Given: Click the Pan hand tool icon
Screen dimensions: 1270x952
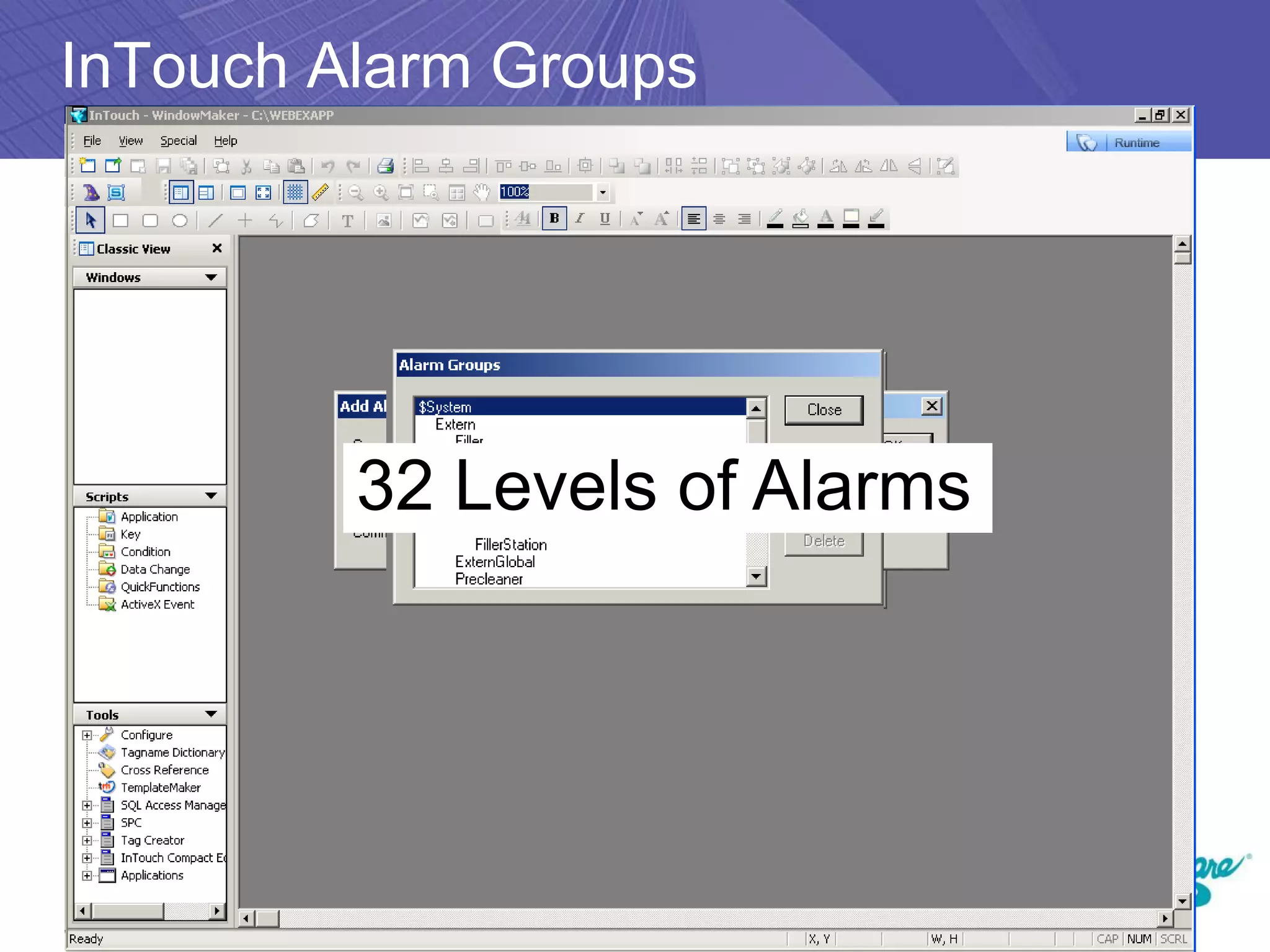Looking at the screenshot, I should point(482,193).
